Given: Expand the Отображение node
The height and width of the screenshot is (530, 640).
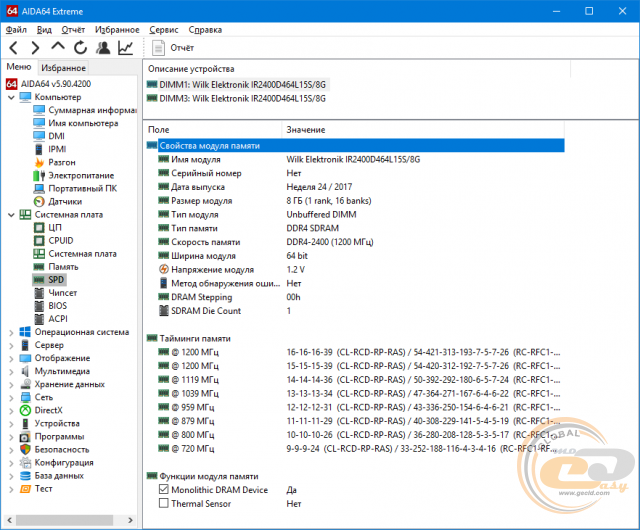Looking at the screenshot, I should tap(11, 359).
